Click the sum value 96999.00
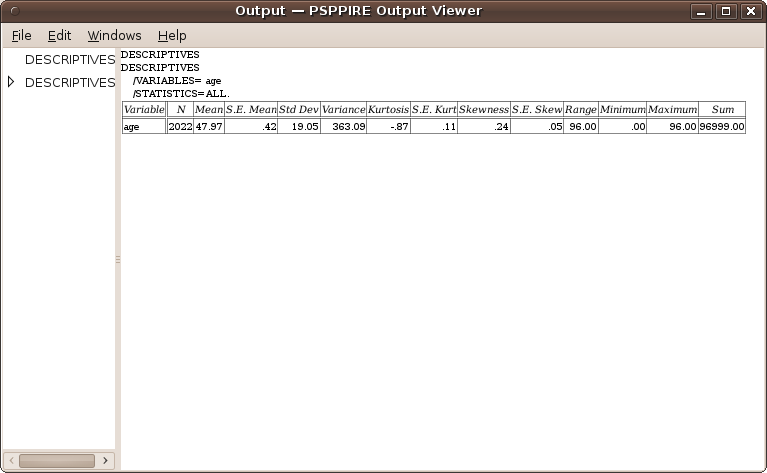 pos(722,127)
